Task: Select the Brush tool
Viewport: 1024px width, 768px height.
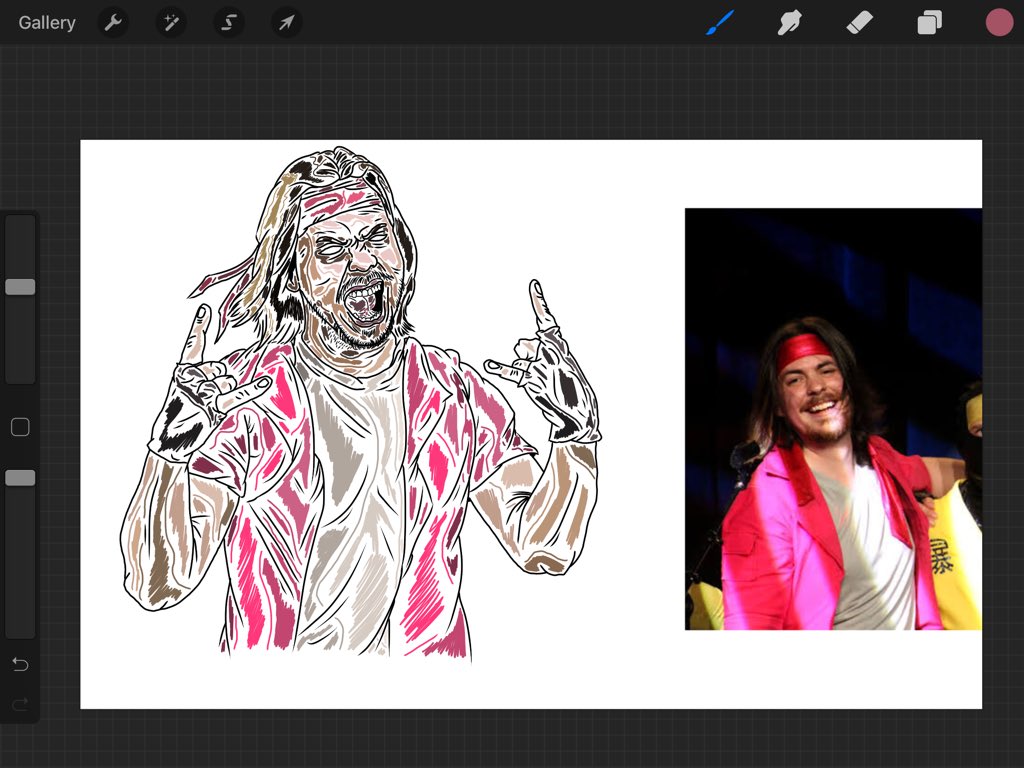Action: [x=720, y=23]
